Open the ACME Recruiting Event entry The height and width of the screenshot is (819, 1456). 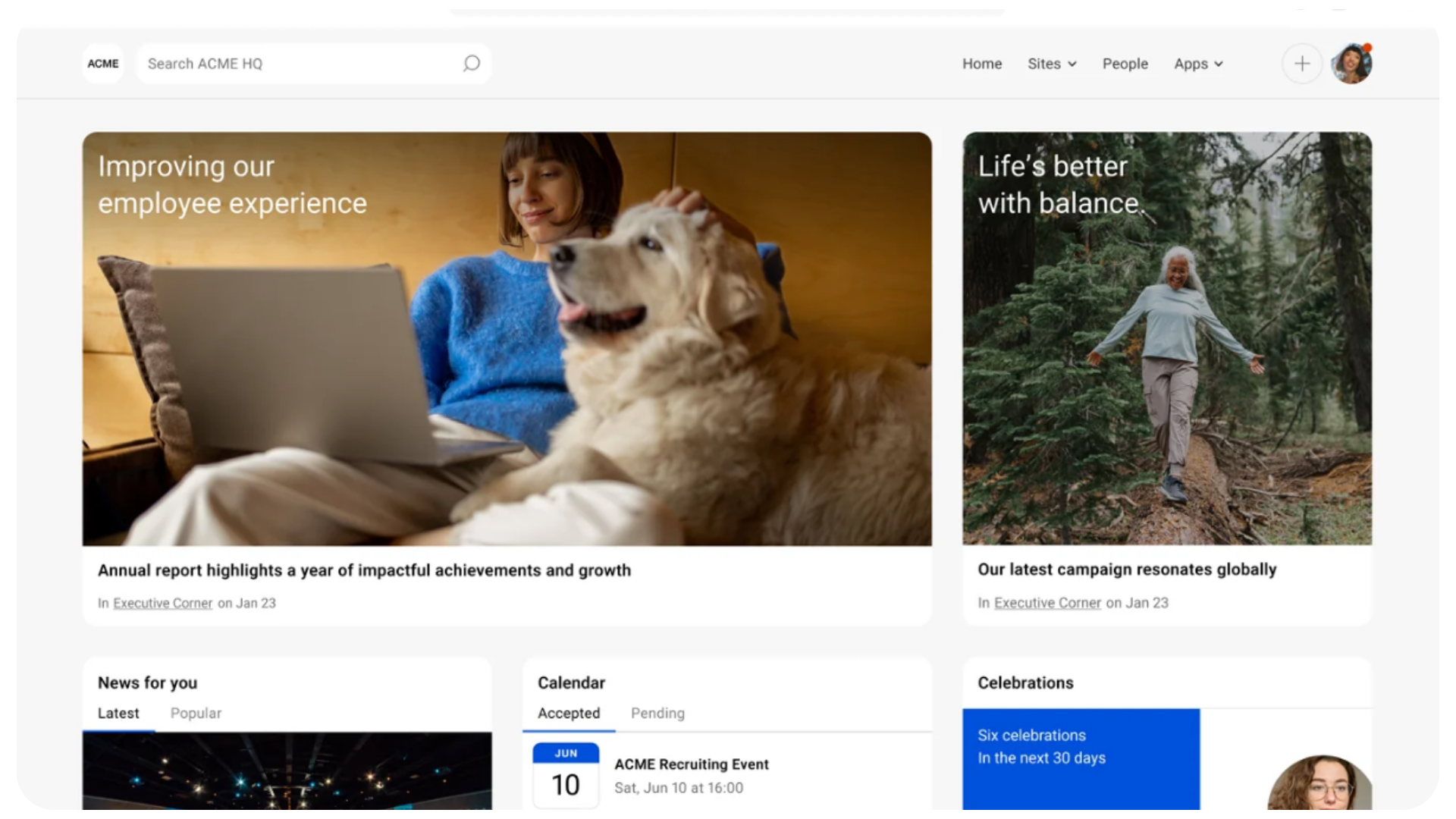pos(692,764)
